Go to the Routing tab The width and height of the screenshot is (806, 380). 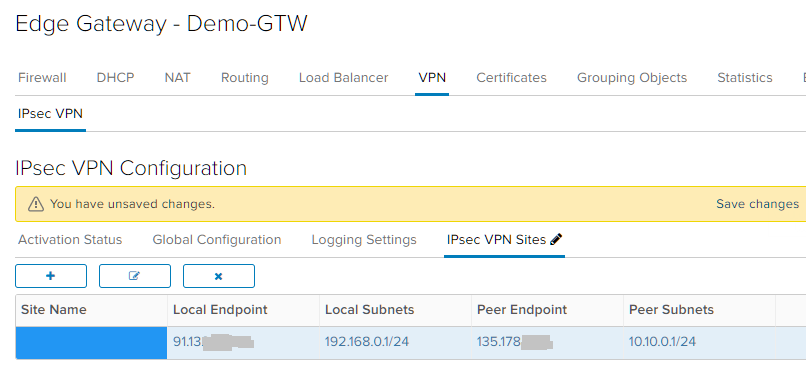(245, 78)
